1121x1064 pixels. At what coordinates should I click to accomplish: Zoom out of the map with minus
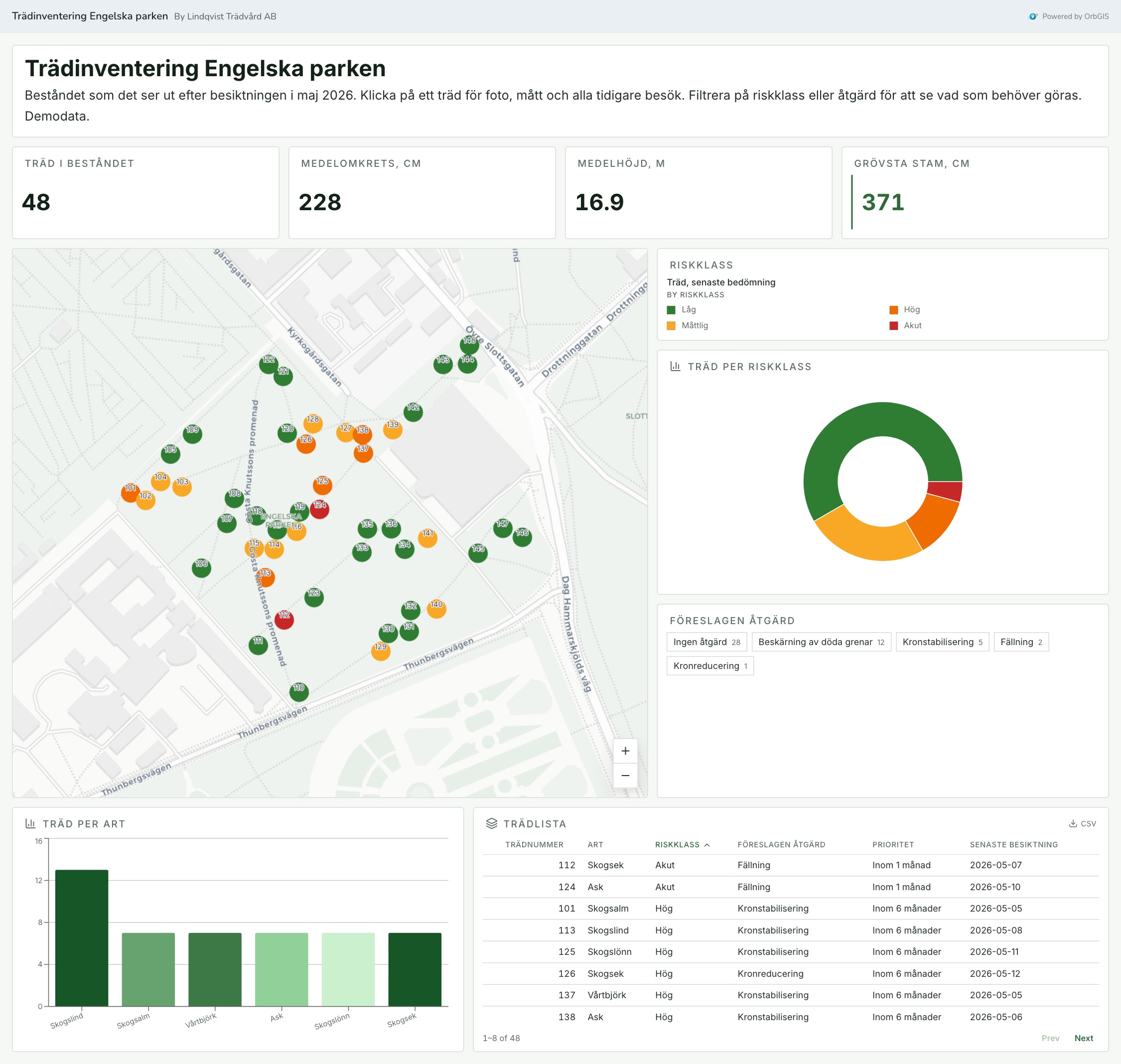click(x=625, y=775)
